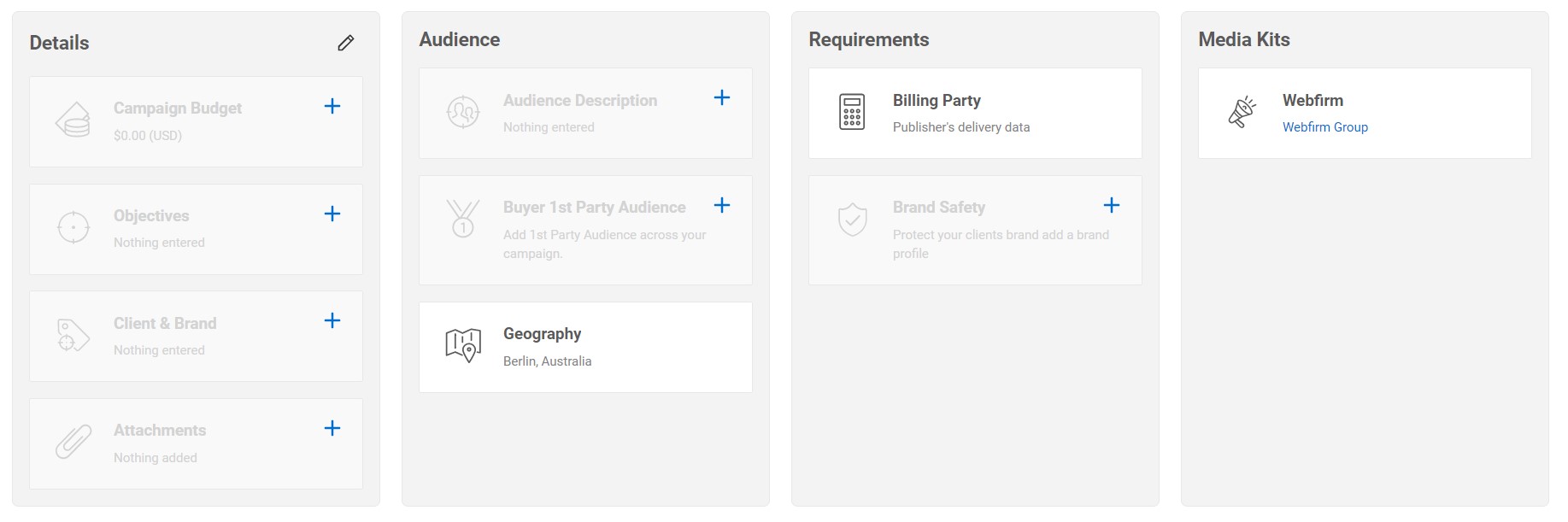This screenshot has height=522, width=1568.
Task: Click the plus icon for Objectives
Action: [332, 214]
